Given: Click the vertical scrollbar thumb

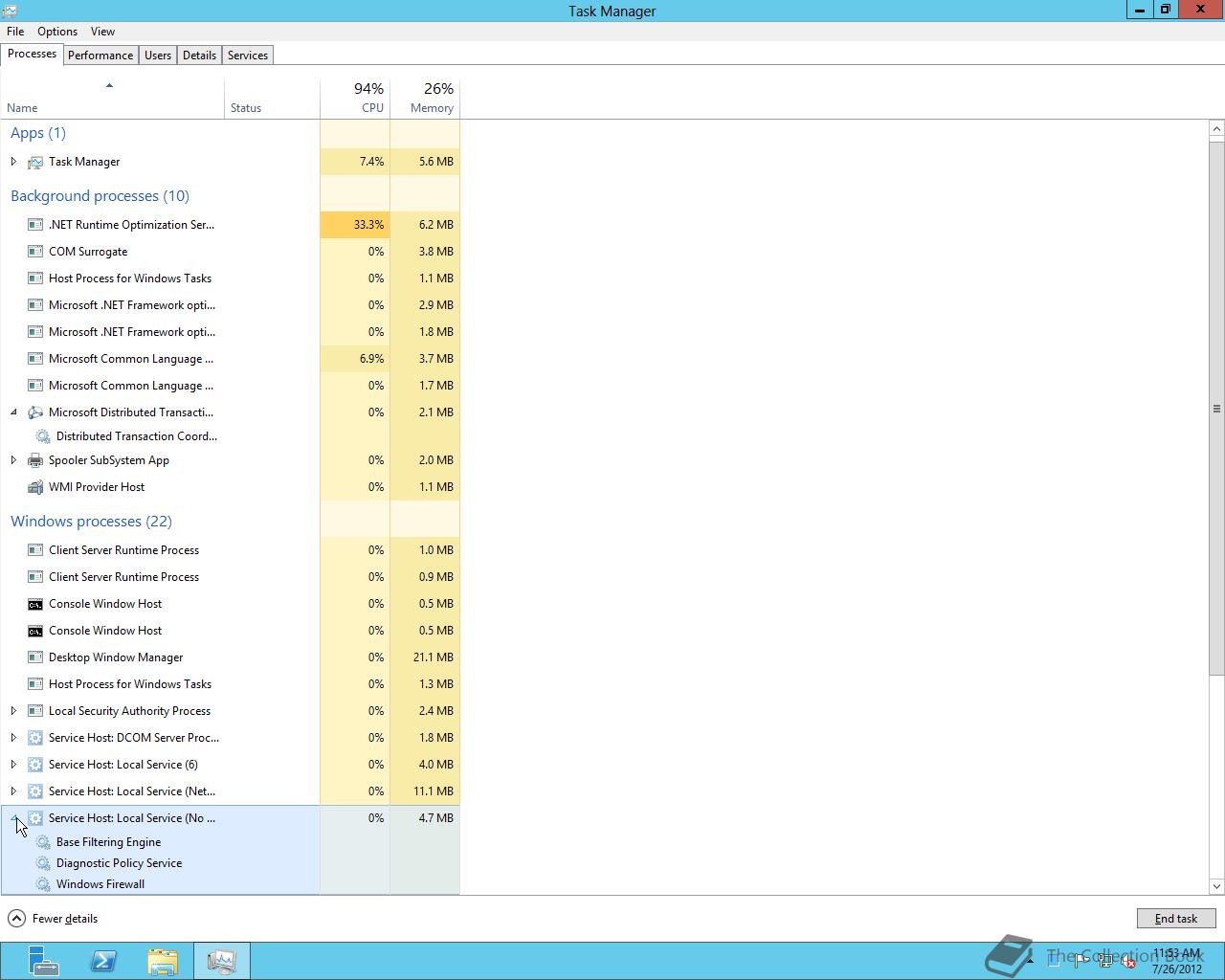Looking at the screenshot, I should [x=1216, y=409].
